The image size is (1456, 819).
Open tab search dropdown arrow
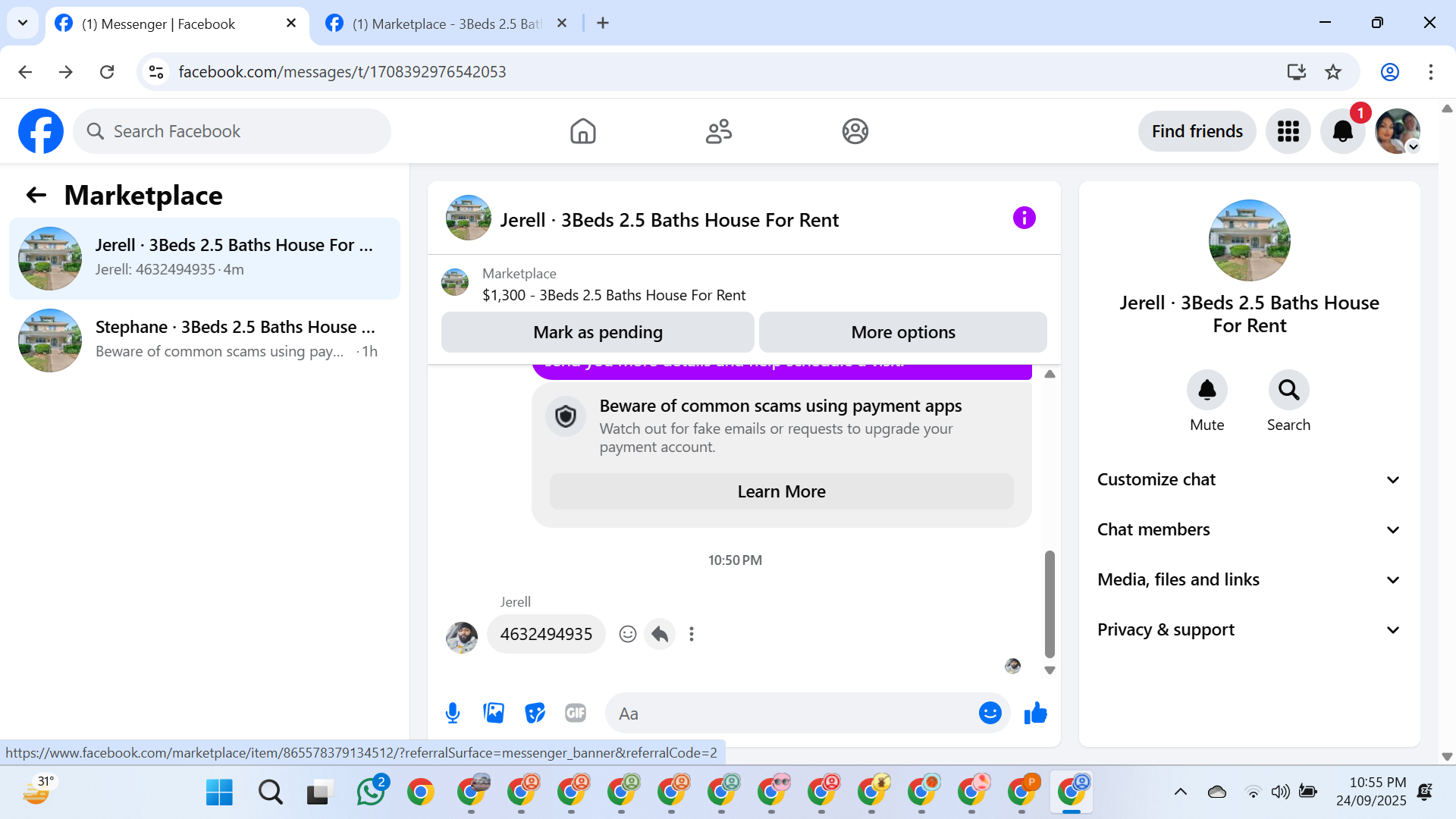point(23,23)
